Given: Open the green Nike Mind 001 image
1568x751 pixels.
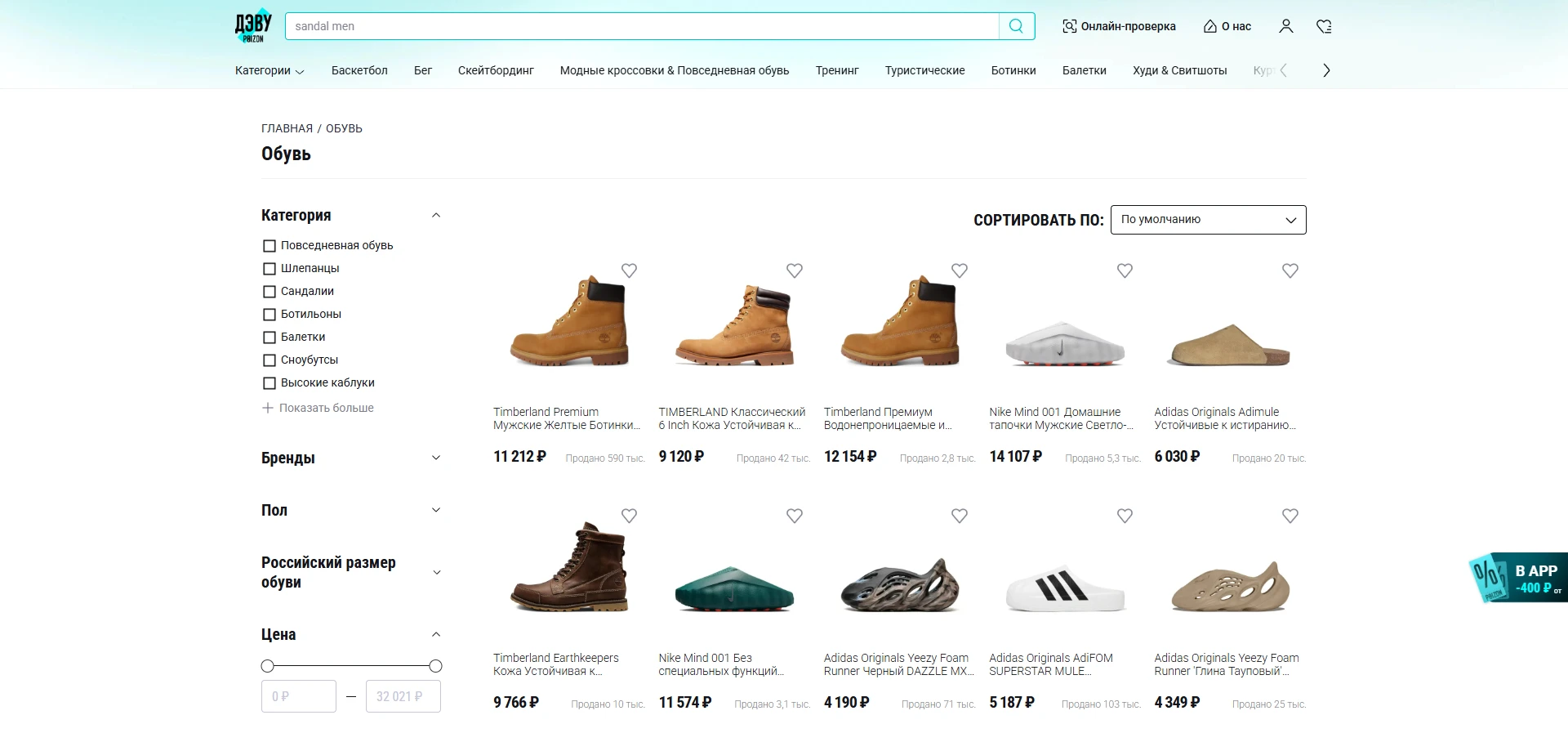Looking at the screenshot, I should click(x=735, y=587).
